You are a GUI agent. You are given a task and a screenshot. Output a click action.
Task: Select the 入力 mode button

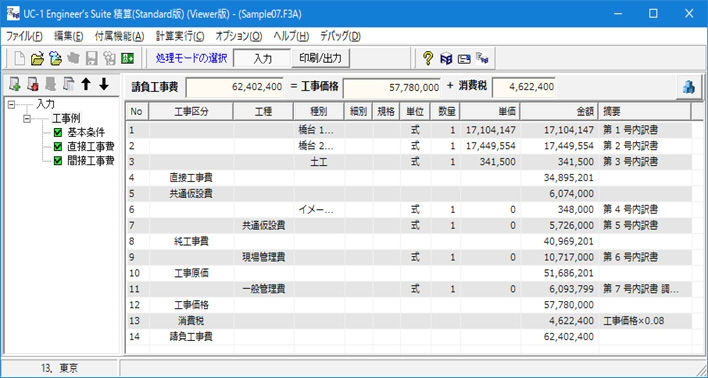point(262,59)
